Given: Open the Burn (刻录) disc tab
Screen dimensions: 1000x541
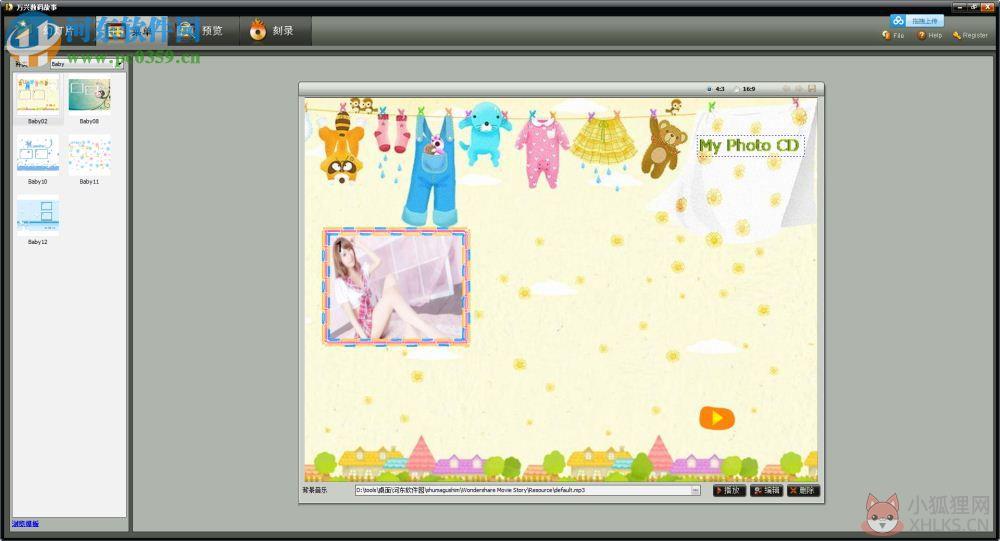Looking at the screenshot, I should [276, 30].
